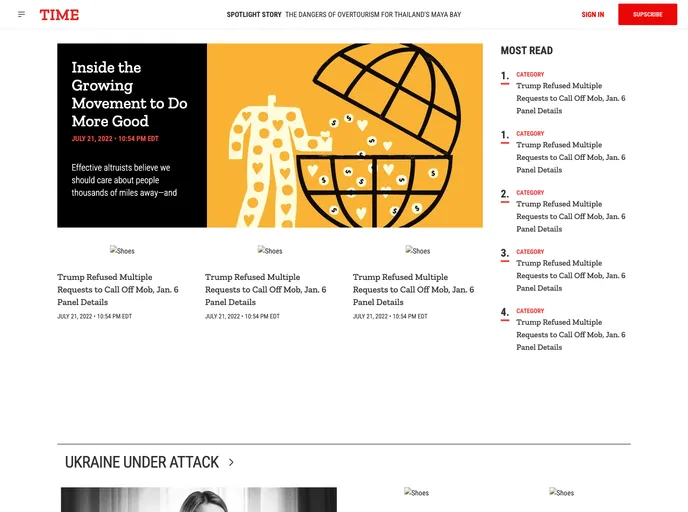This screenshot has width=688, height=512.
Task: Open the Ukraine Under Attack section heading
Action: (x=142, y=462)
